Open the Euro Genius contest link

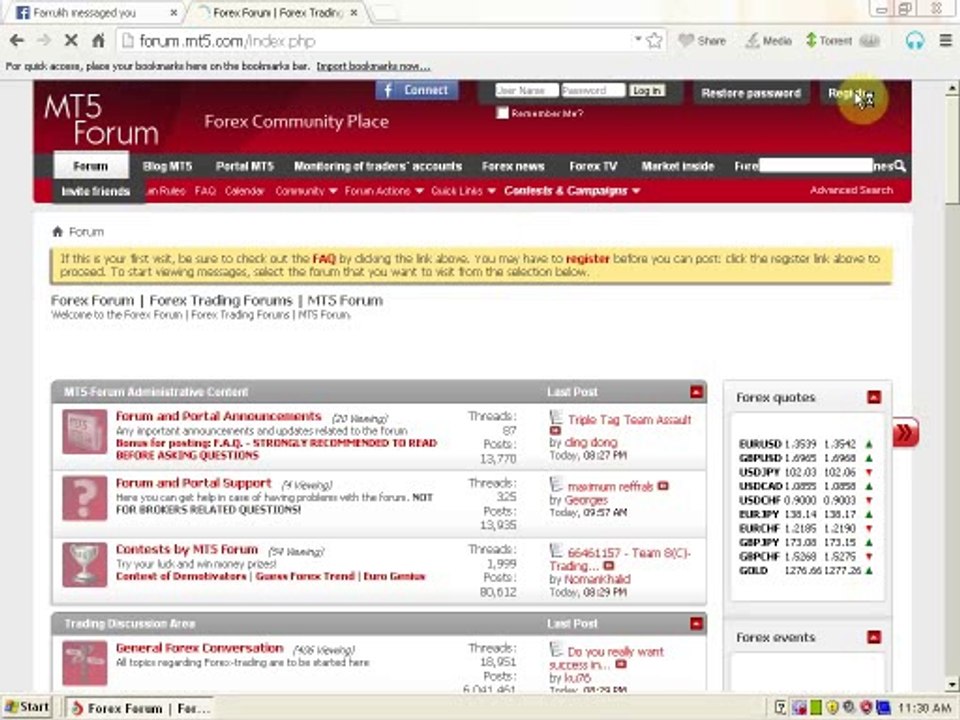click(x=394, y=576)
